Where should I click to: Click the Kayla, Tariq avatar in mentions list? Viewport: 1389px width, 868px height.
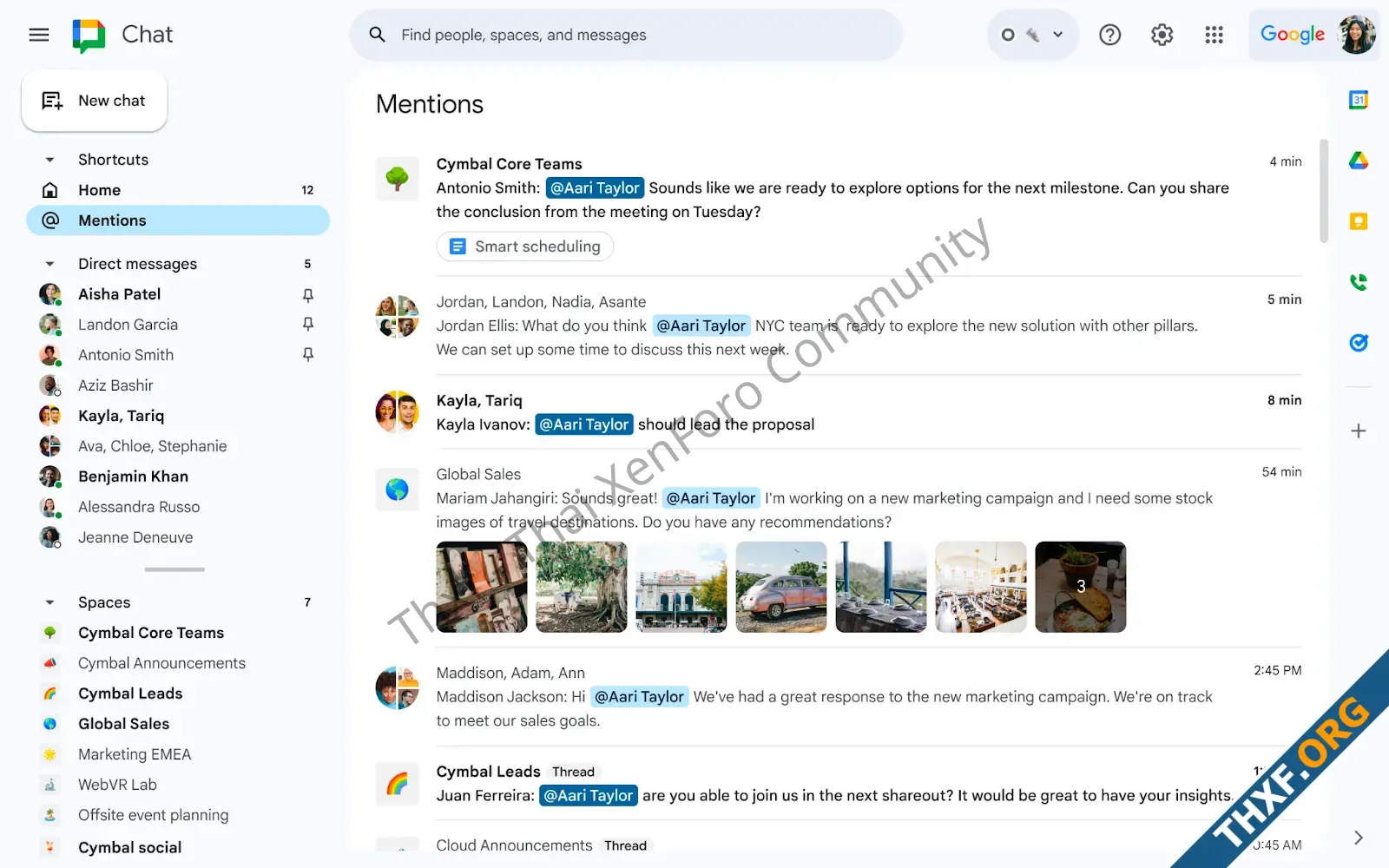(398, 412)
